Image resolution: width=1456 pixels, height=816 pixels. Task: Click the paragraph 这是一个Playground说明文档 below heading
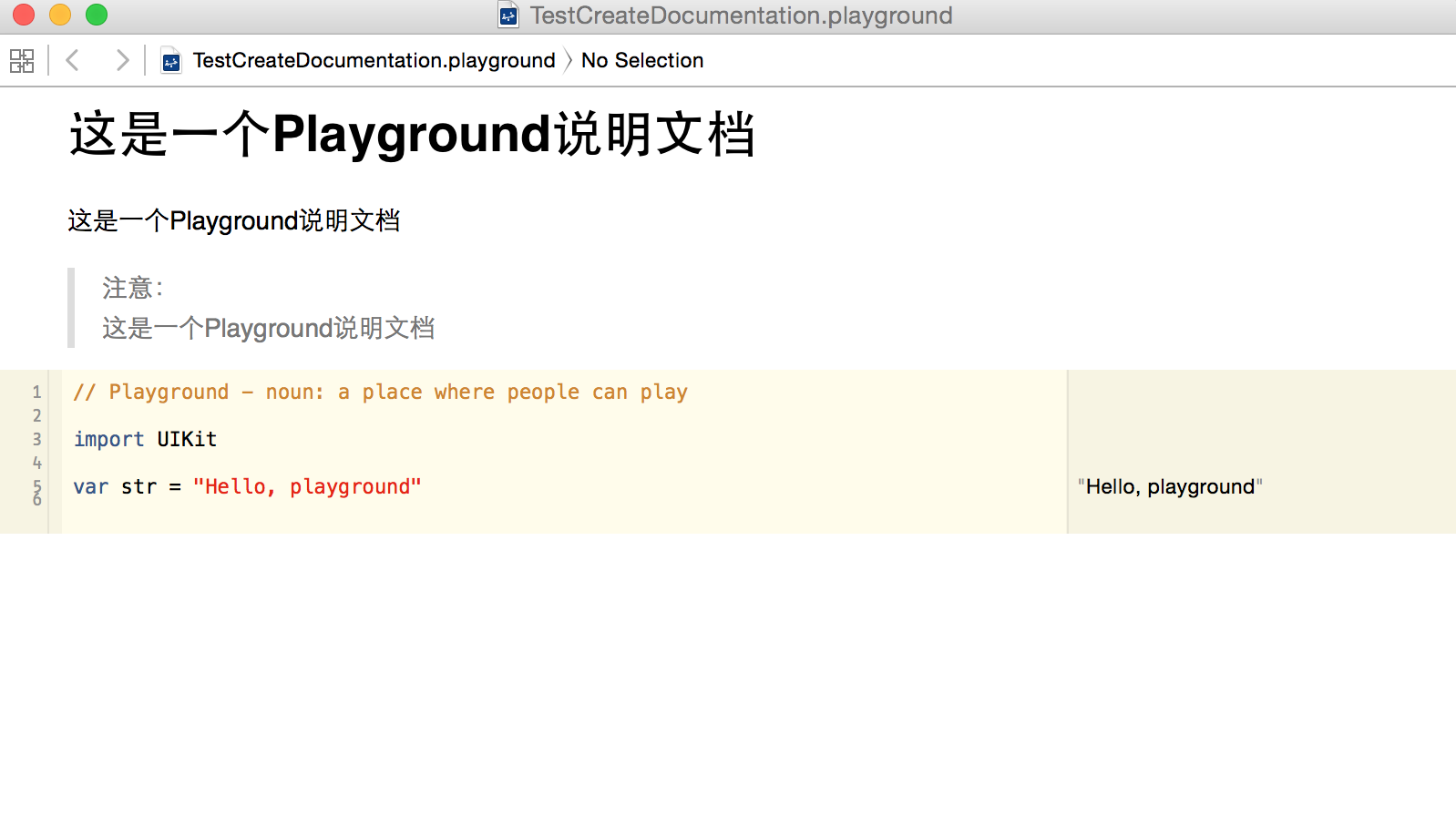click(x=234, y=220)
